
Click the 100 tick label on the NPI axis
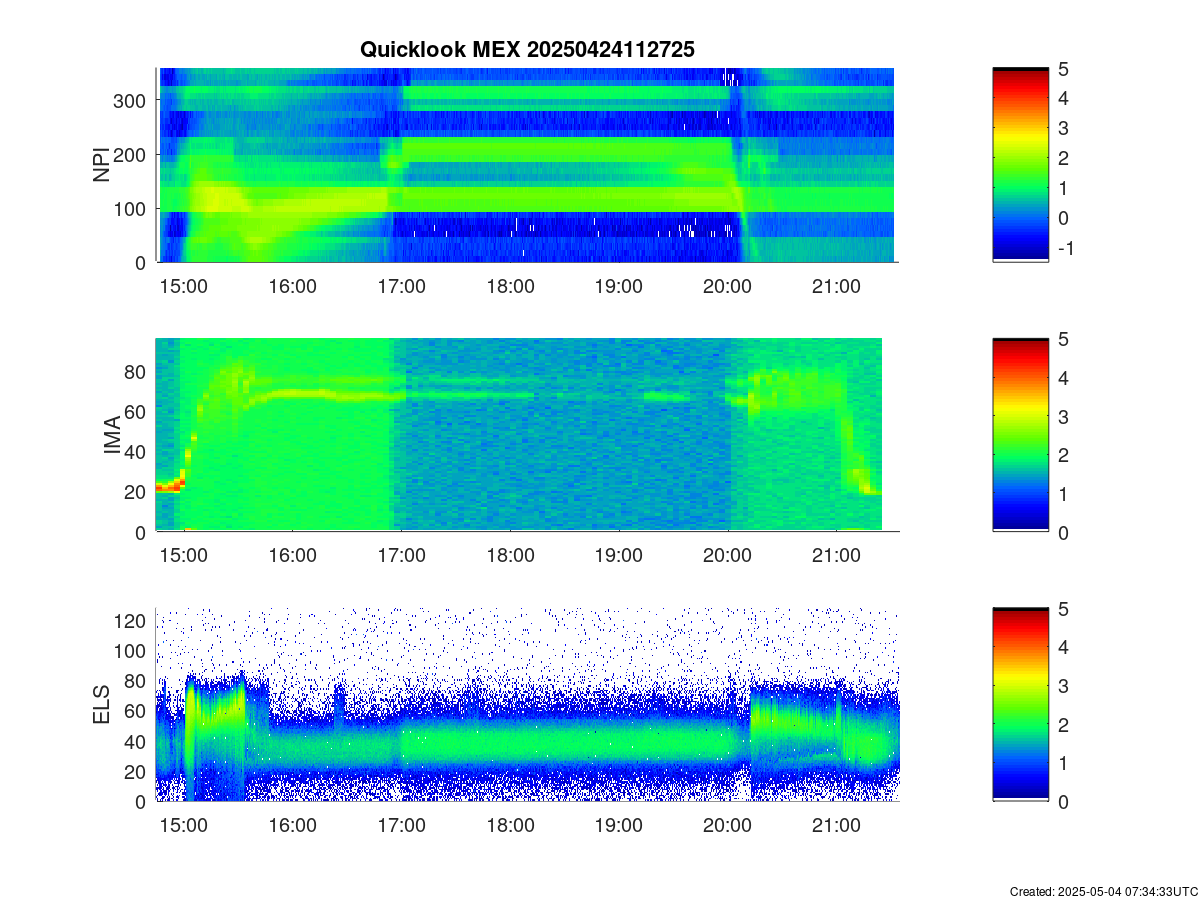point(132,208)
